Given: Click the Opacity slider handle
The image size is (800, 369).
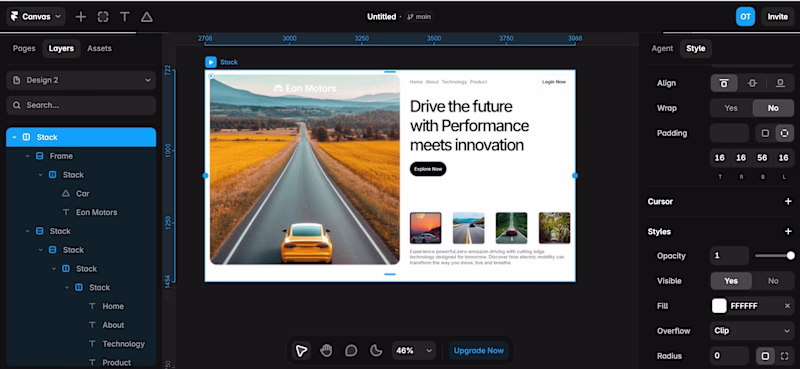Looking at the screenshot, I should tap(790, 256).
